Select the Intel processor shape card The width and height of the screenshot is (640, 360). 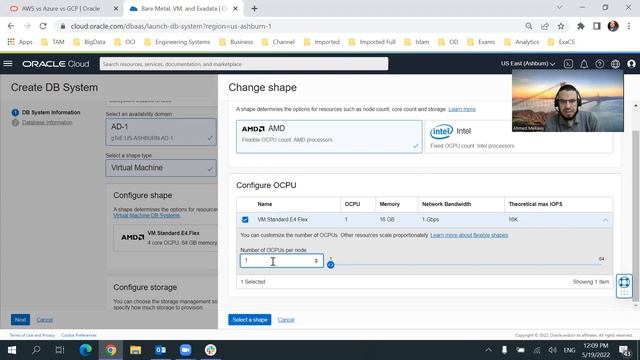pos(518,137)
